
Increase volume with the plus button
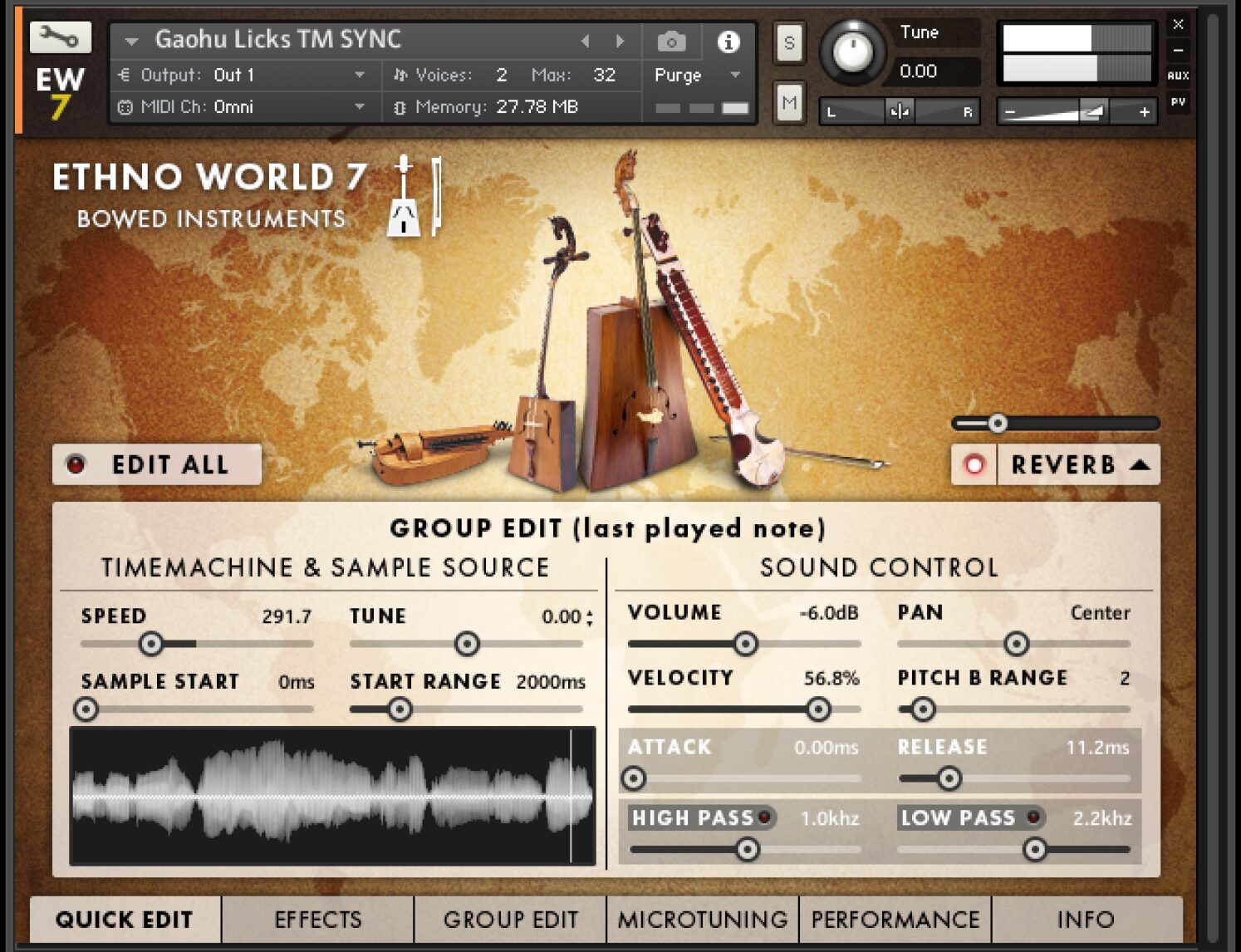1144,111
